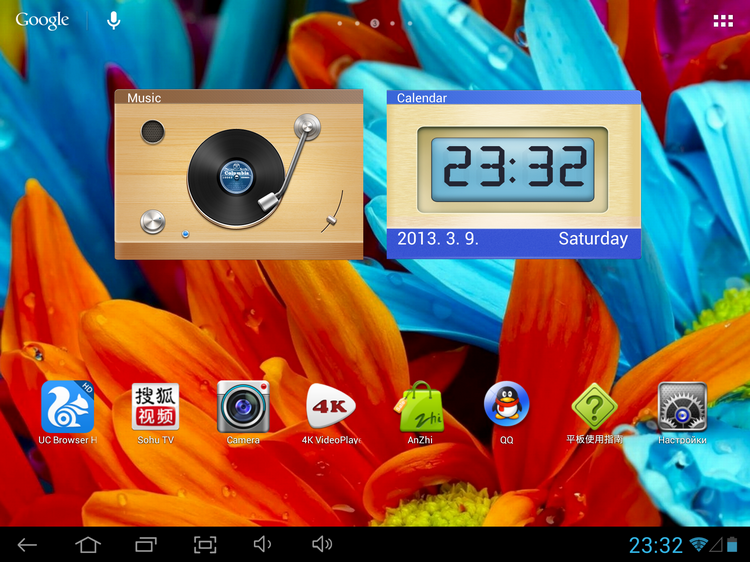Screen dimensions: 750x562
Task: Raise volume with speaker-up icon
Action: pyautogui.click(x=322, y=544)
